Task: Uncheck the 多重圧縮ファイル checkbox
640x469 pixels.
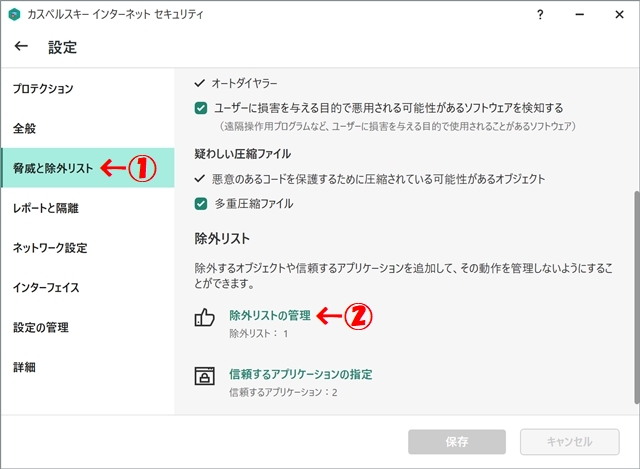Action: coord(201,203)
